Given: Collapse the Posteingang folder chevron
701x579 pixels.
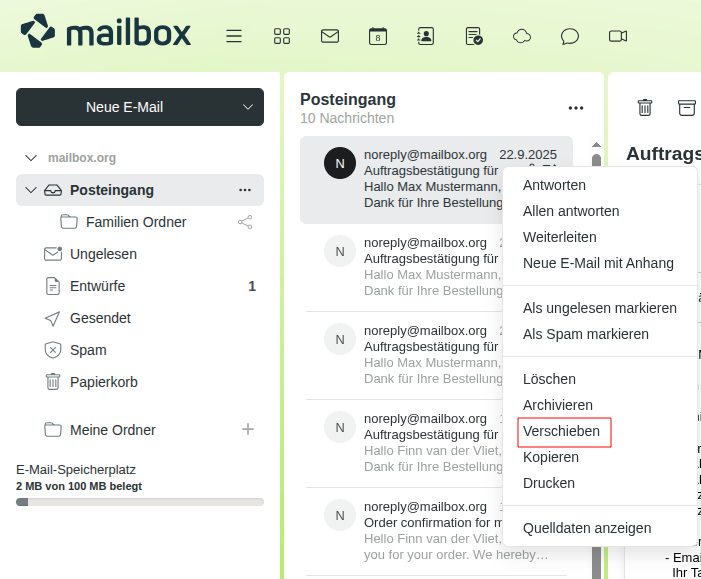Looking at the screenshot, I should click(x=30, y=190).
